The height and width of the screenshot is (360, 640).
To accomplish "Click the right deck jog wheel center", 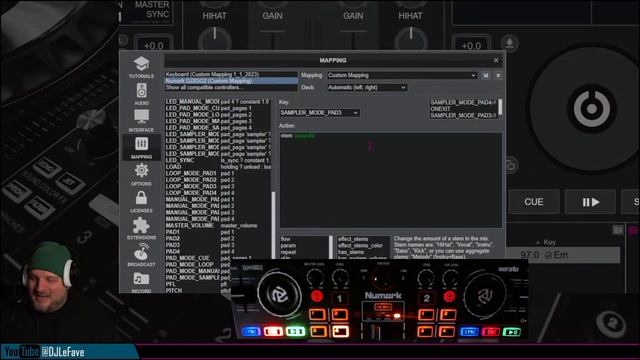I will (591, 109).
